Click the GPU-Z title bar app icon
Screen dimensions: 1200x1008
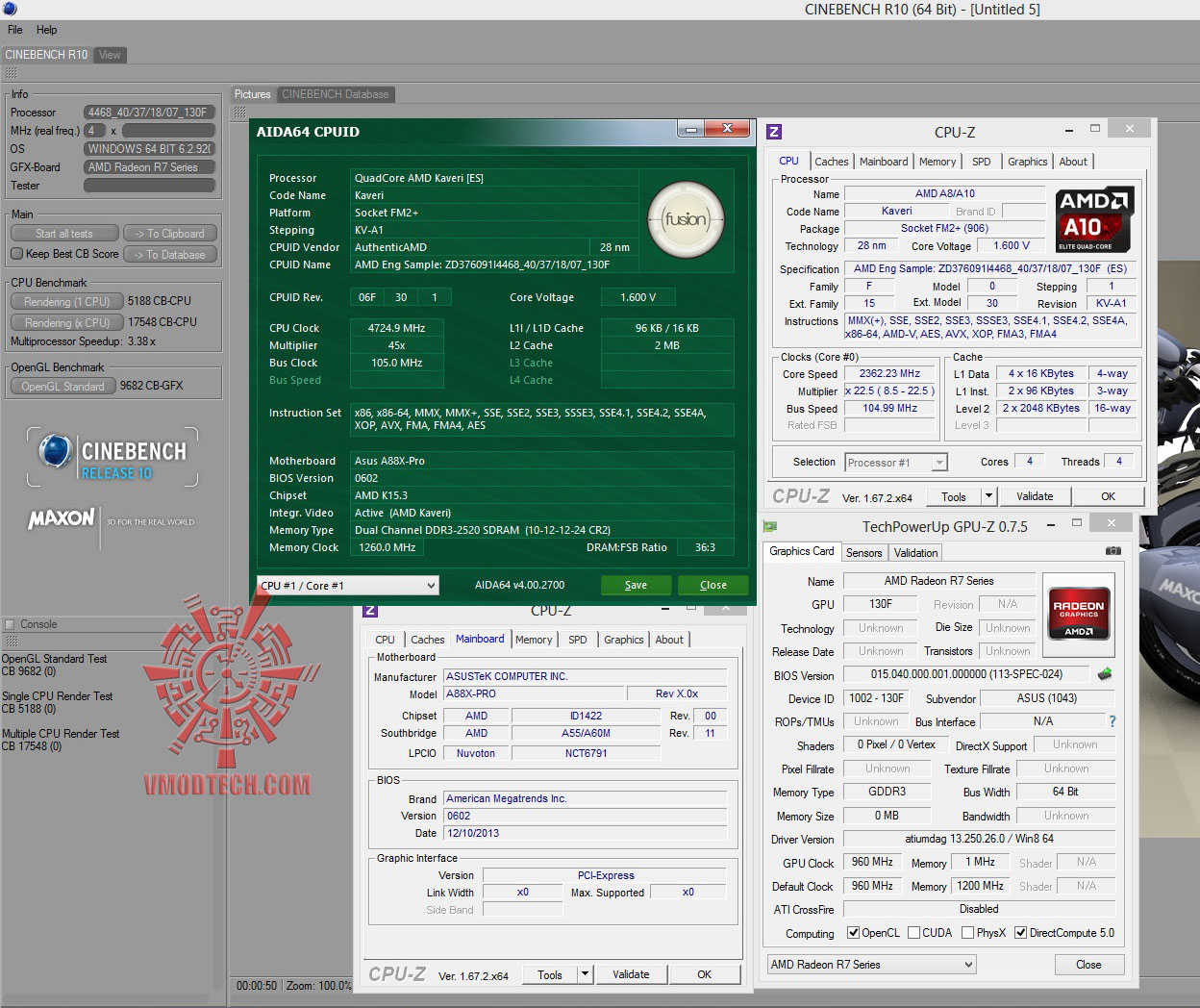point(770,526)
